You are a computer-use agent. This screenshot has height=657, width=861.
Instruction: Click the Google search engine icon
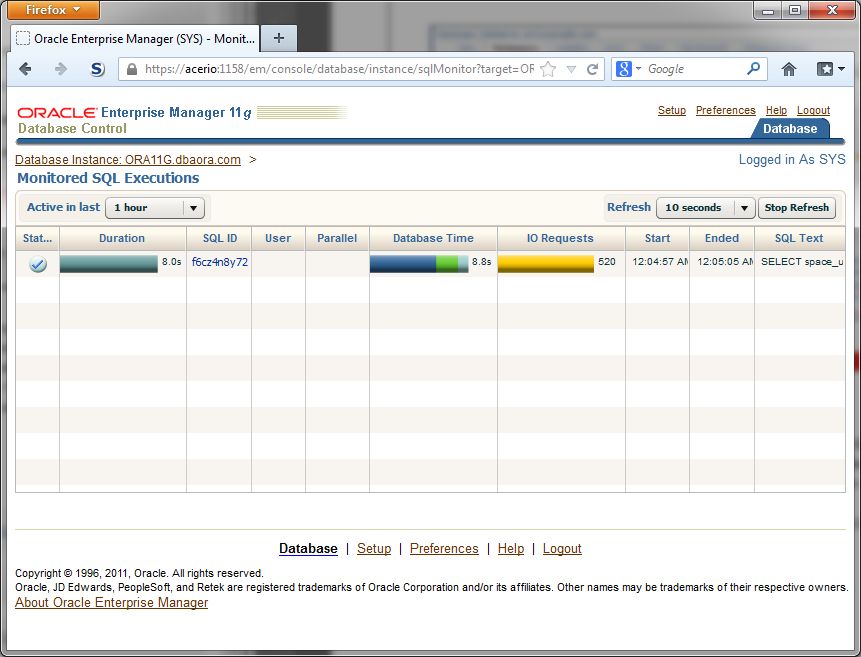point(623,69)
